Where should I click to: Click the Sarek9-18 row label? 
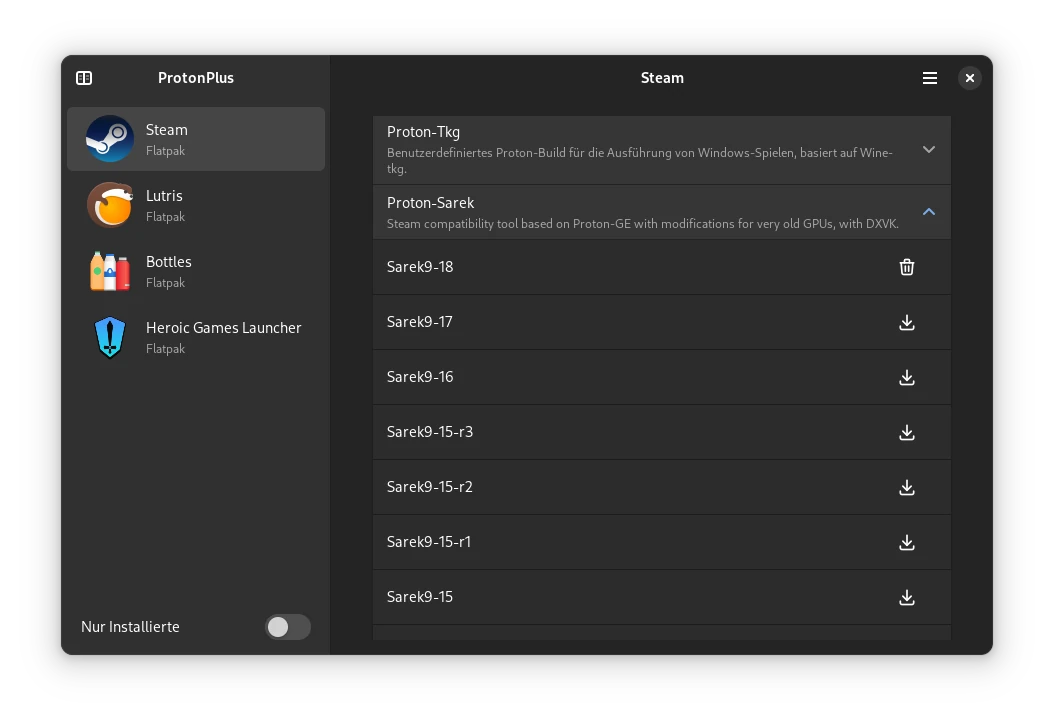(419, 267)
